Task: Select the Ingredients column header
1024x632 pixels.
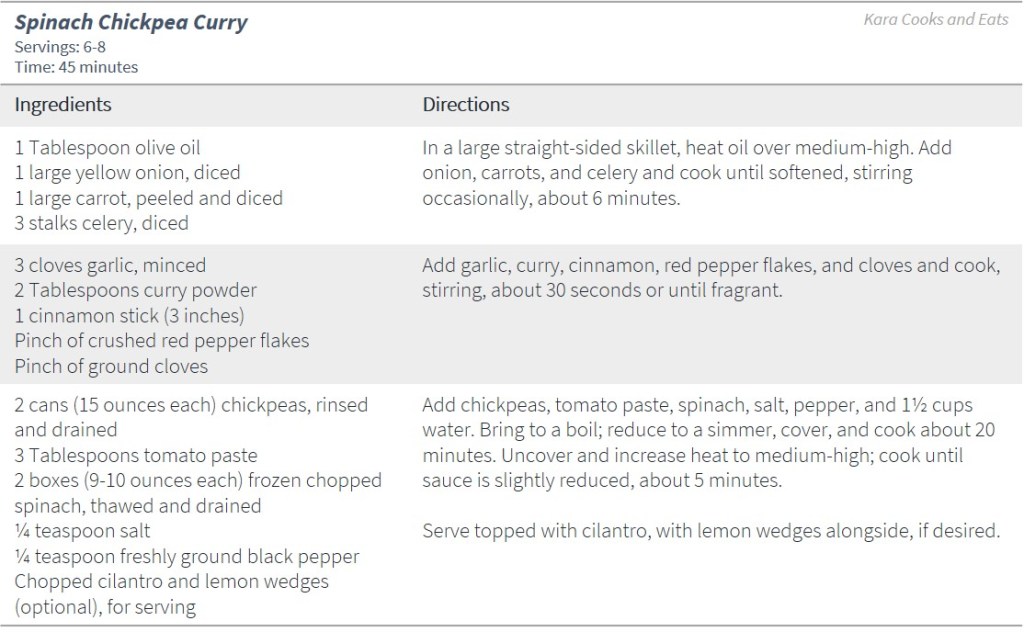Action: pyautogui.click(x=63, y=105)
